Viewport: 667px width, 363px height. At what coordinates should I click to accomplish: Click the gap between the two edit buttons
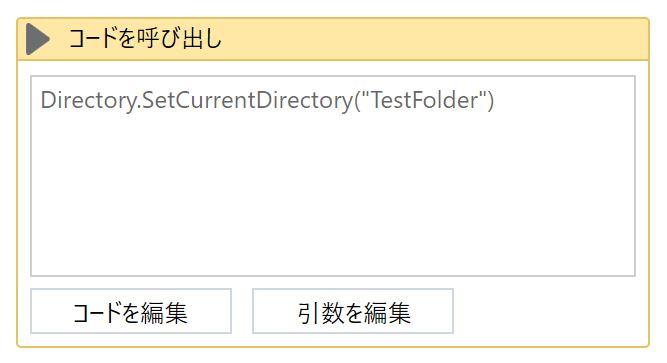coord(242,311)
